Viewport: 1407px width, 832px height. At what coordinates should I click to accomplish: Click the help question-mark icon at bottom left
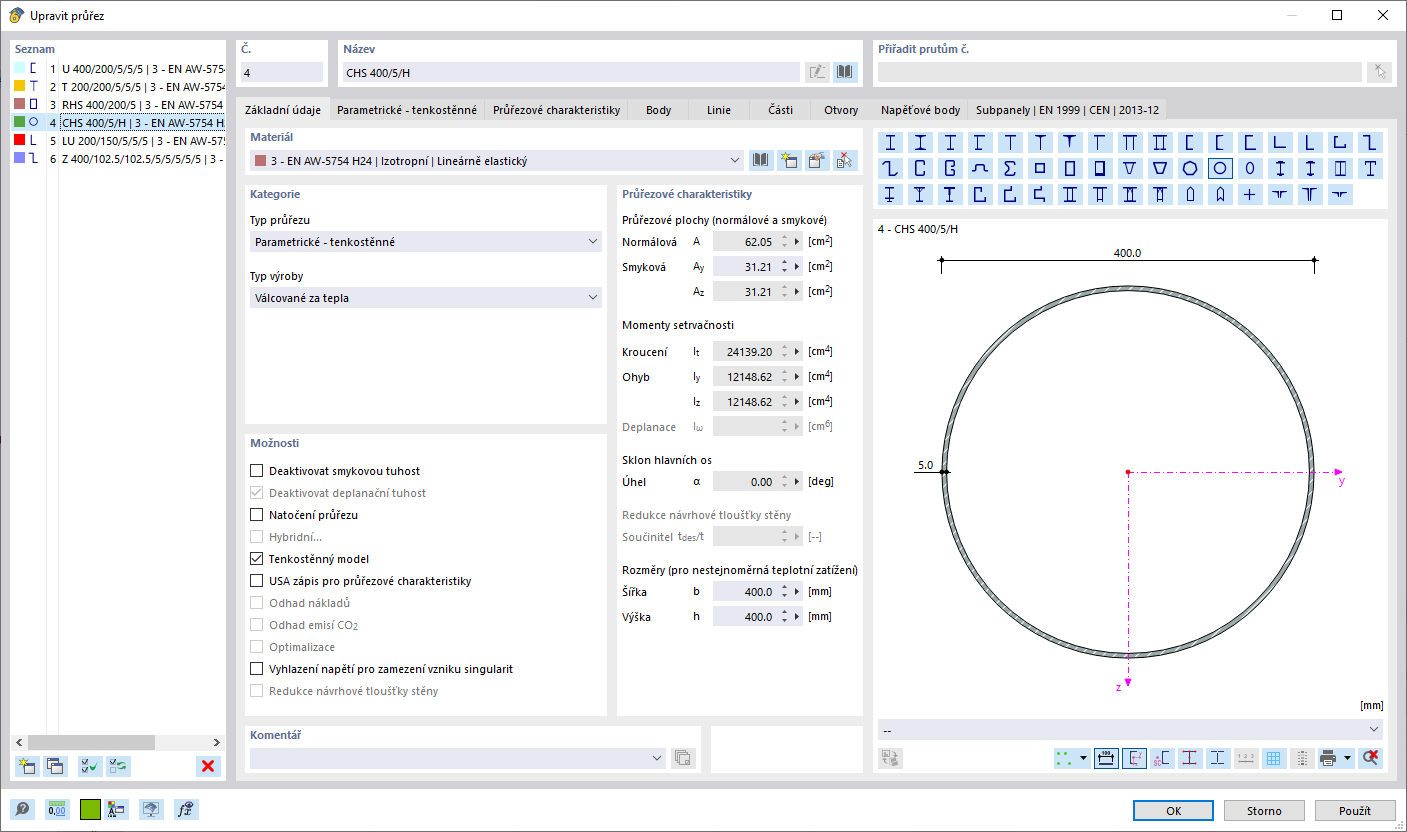pyautogui.click(x=21, y=809)
